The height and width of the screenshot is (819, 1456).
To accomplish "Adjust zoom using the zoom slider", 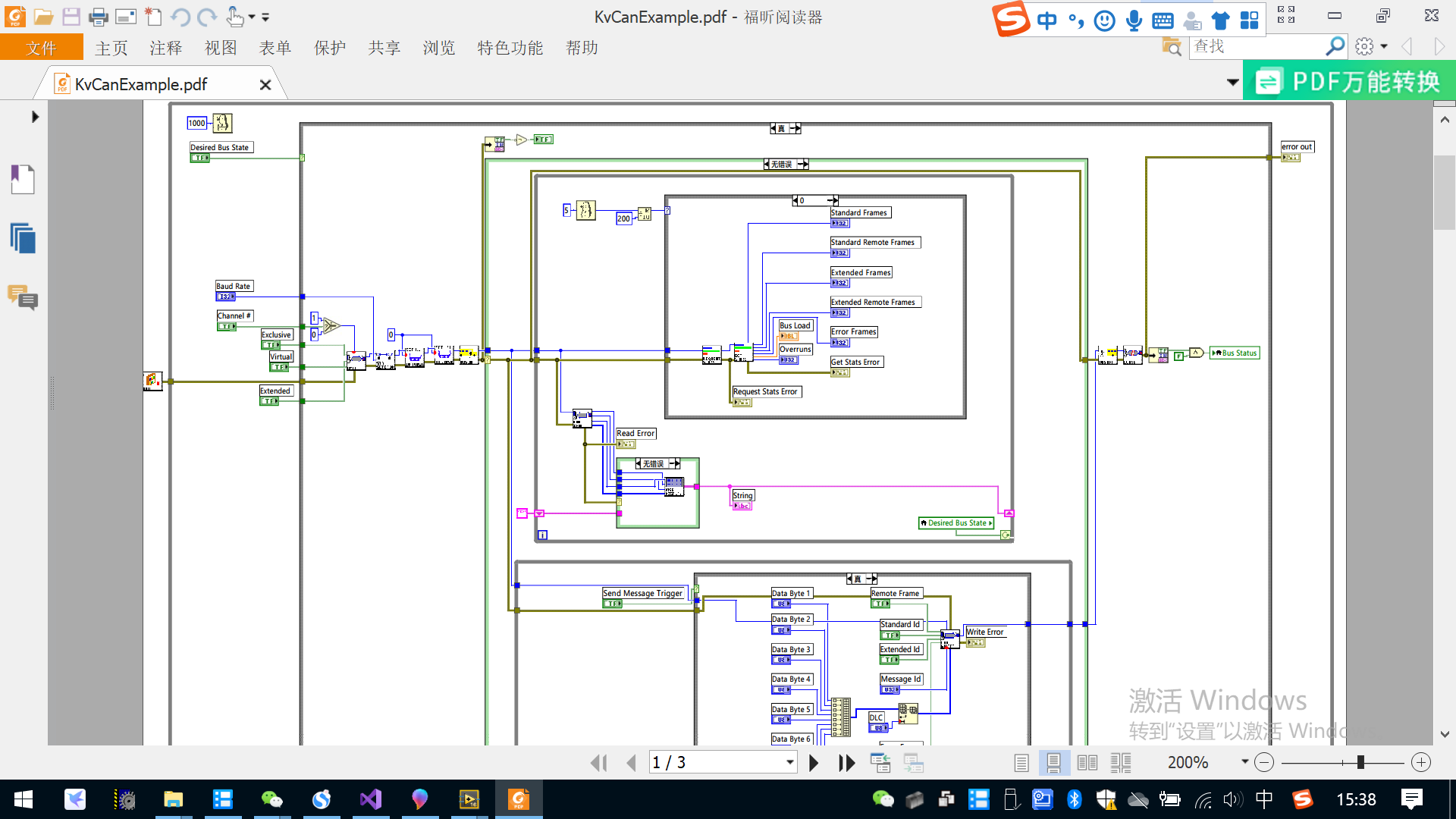I will coord(1363,762).
